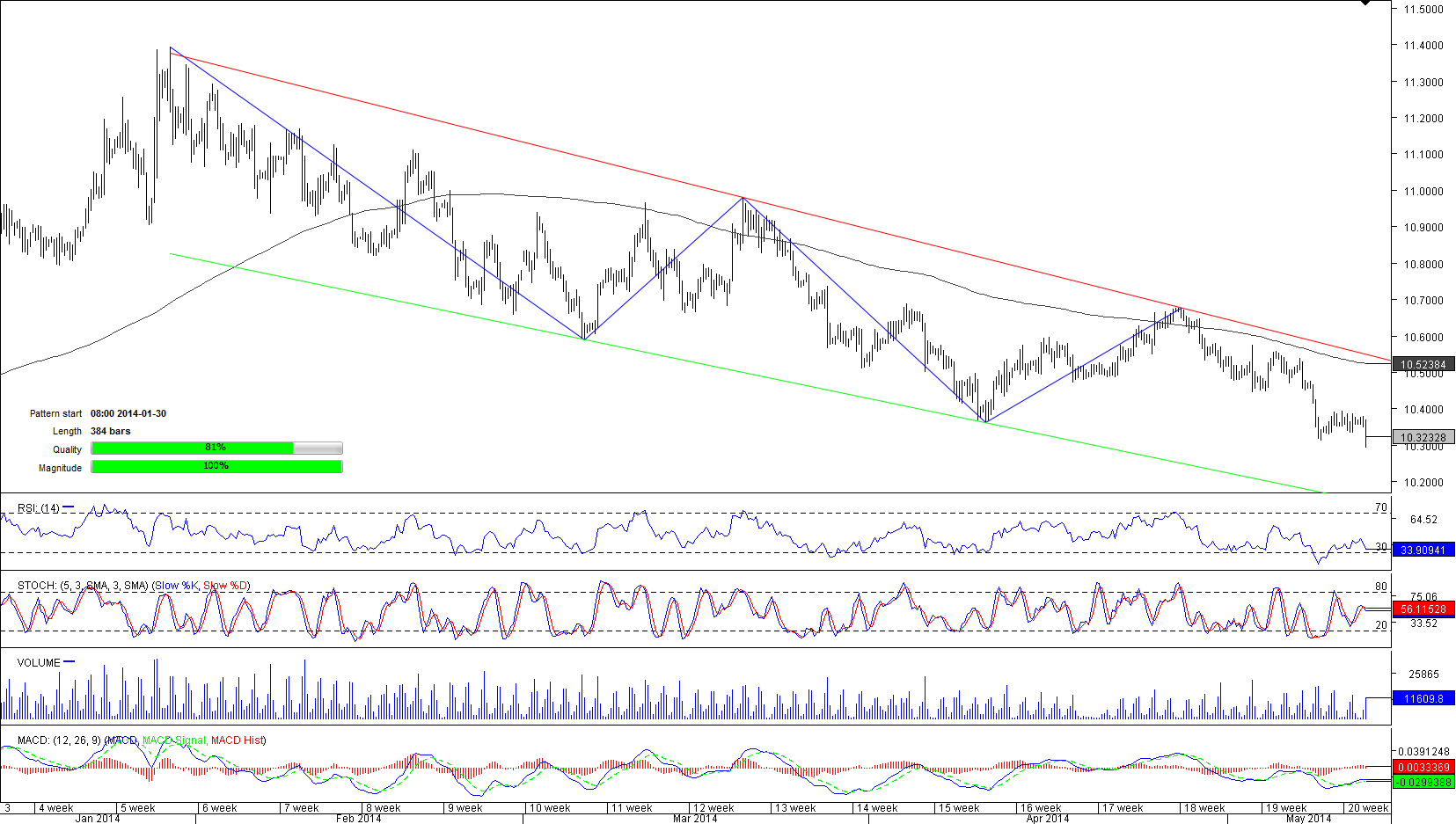Select the blue volume value tag 11609.8
Image resolution: width=1456 pixels, height=824 pixels.
1423,699
